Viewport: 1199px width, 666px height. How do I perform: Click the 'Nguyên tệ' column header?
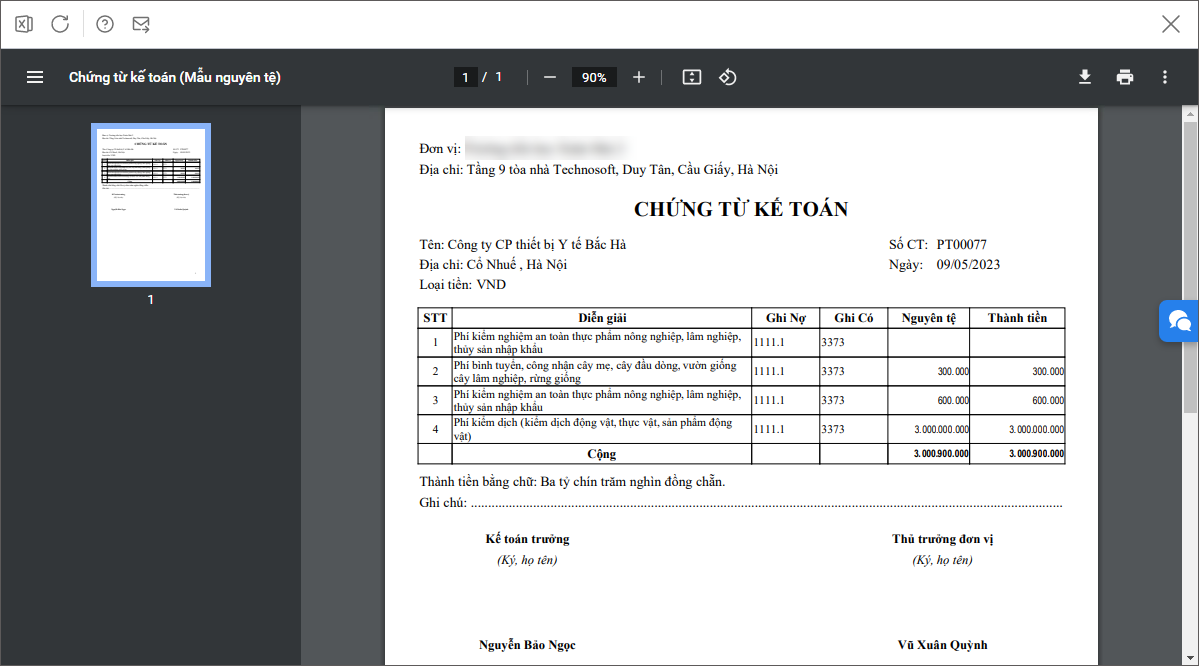[x=928, y=318]
